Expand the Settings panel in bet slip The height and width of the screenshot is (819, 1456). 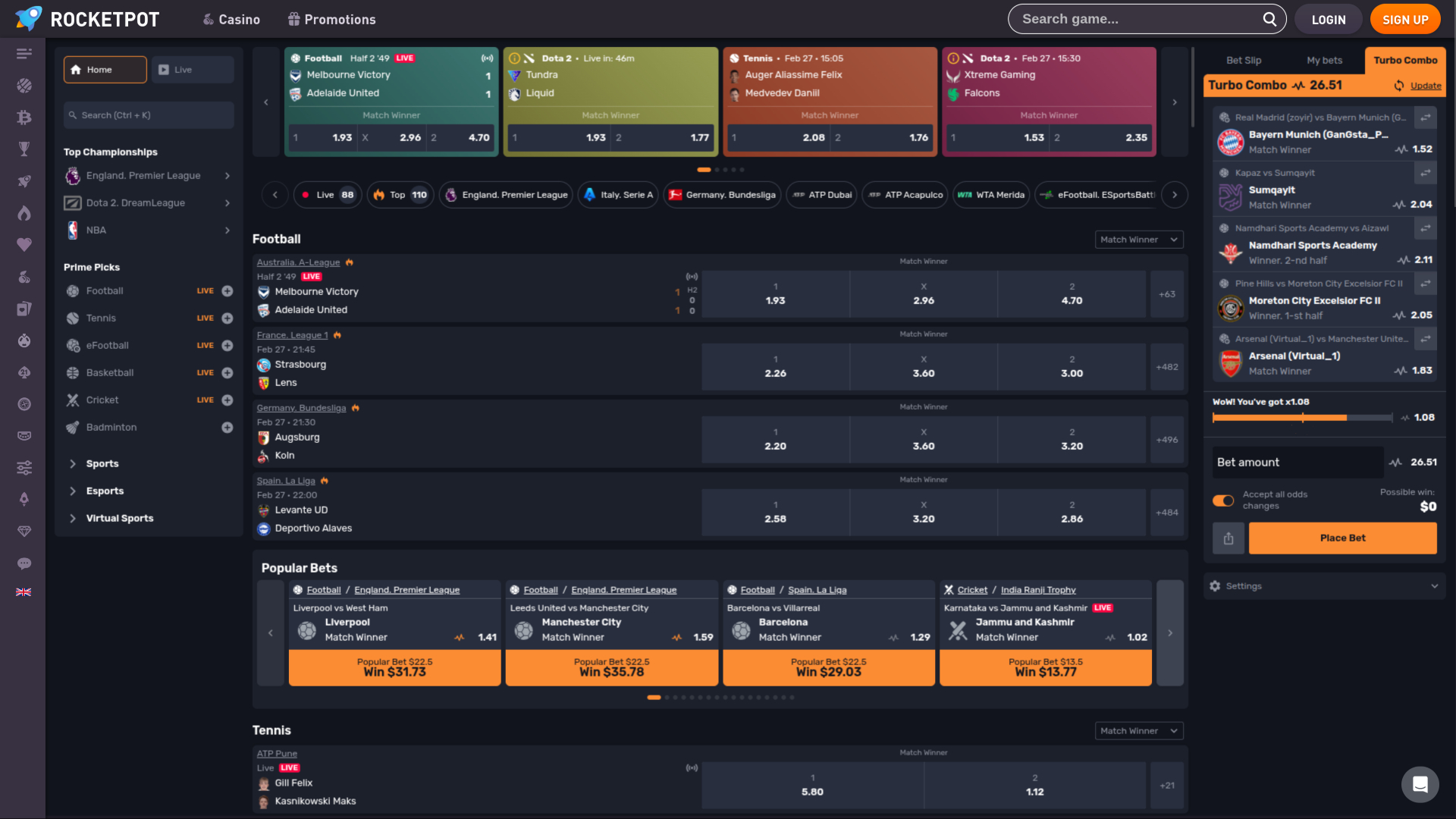tap(1323, 585)
